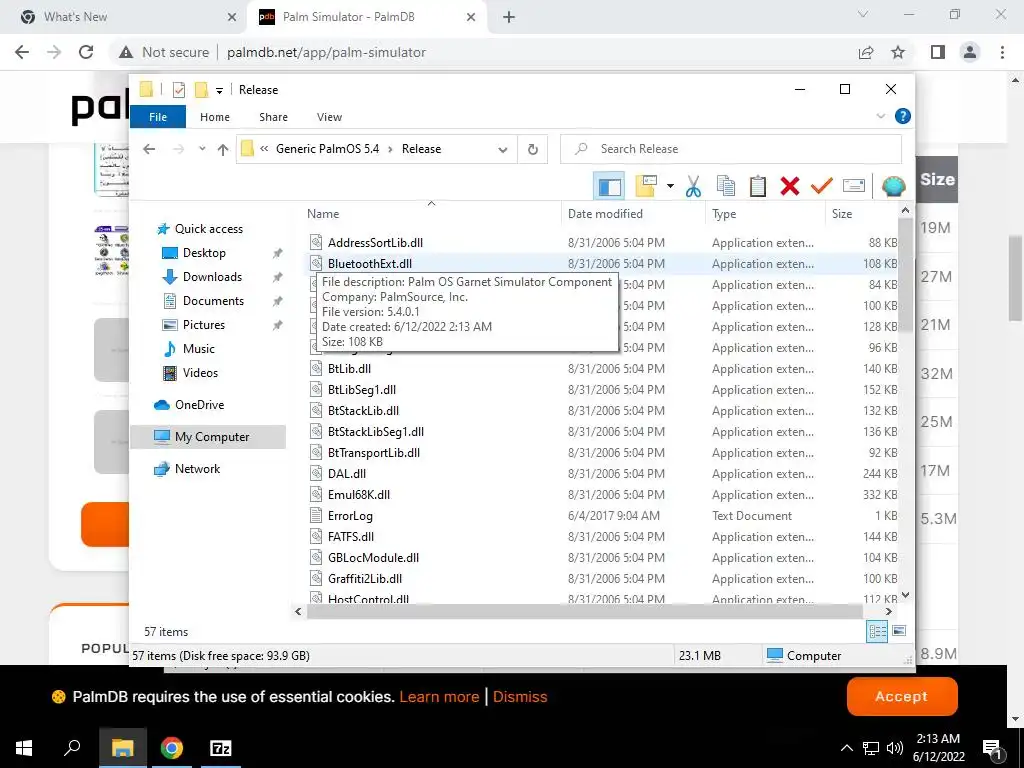Click the folder options toolbar icon
Screen dimensions: 1024x768
pyautogui.click(x=646, y=187)
